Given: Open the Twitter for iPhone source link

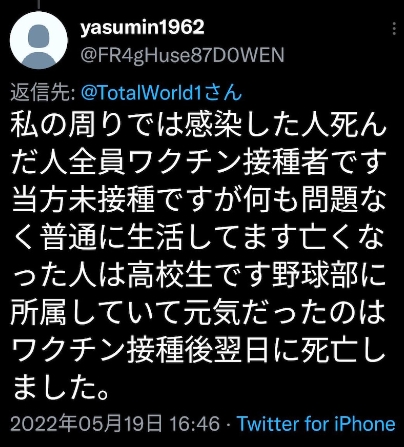Looking at the screenshot, I should [x=316, y=424].
